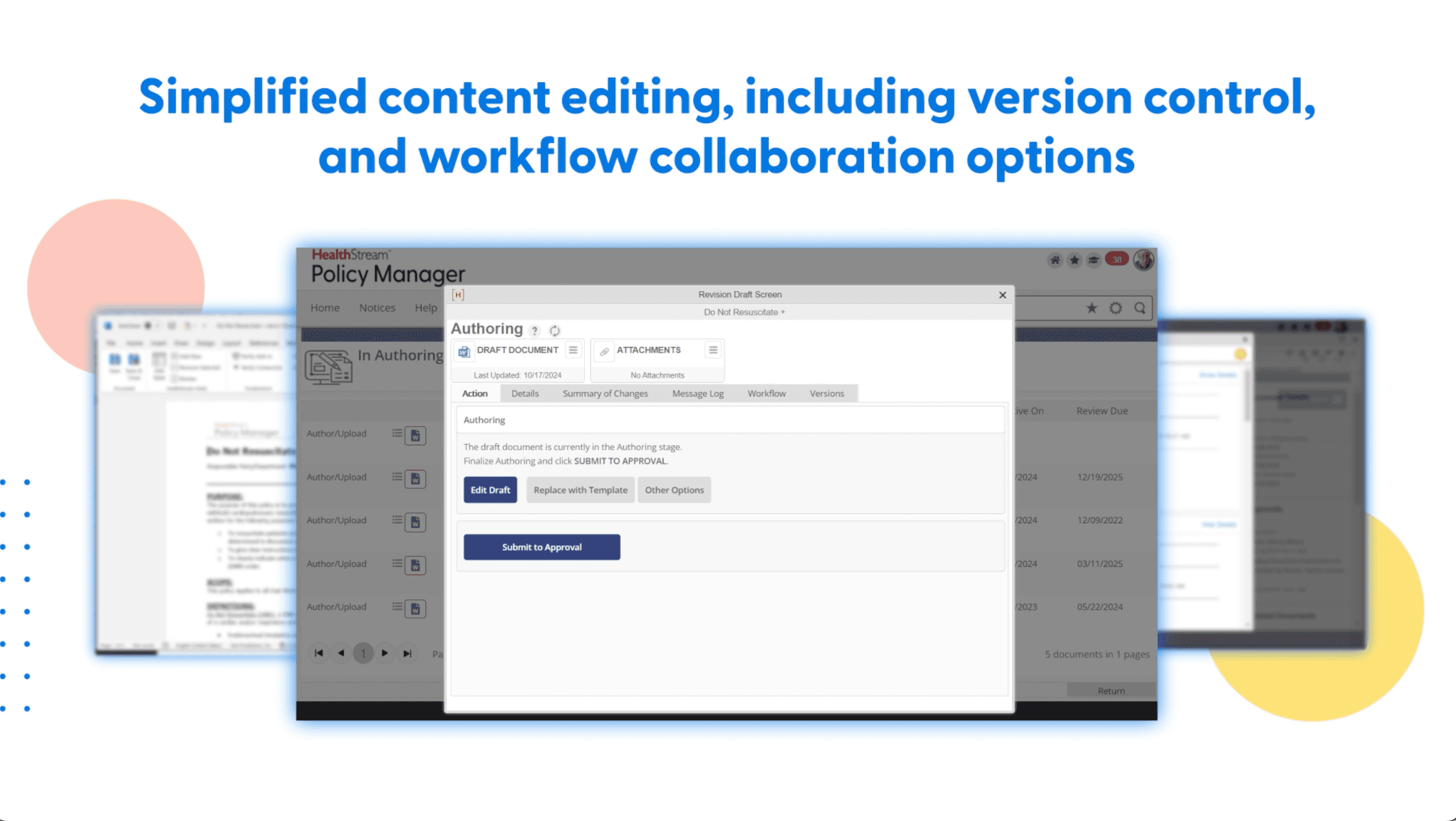1456x821 pixels.
Task: Go to previous page in pagination
Action: click(x=341, y=653)
